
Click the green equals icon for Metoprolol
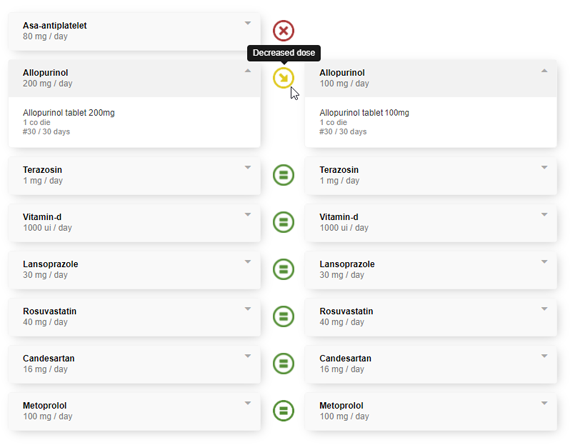pyautogui.click(x=283, y=411)
